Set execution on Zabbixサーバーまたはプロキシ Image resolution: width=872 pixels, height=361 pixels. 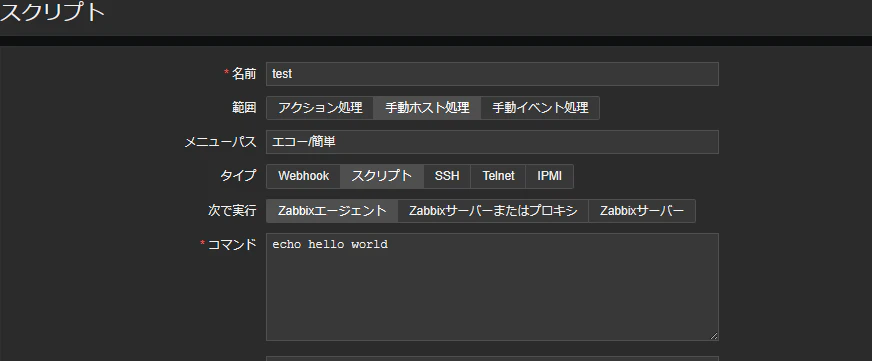click(493, 211)
